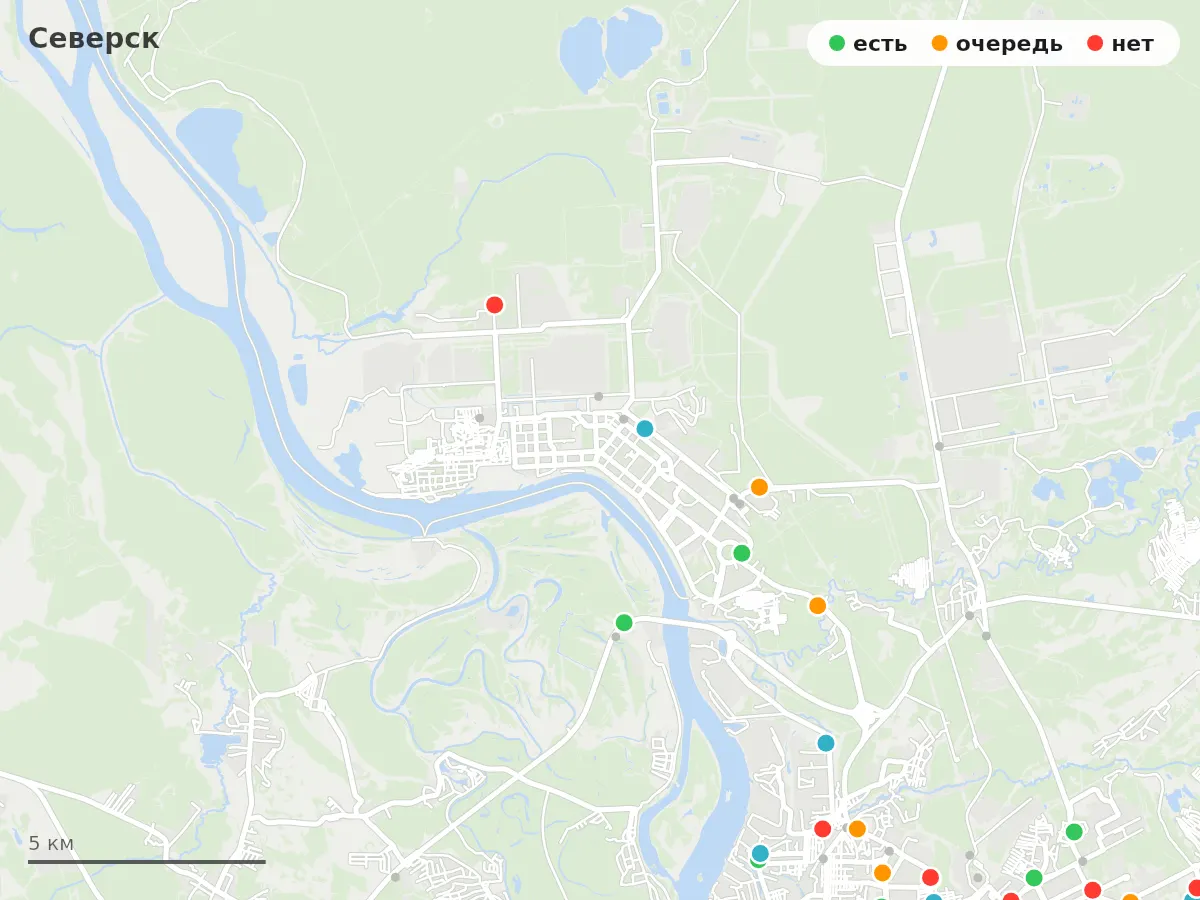Select the teal marker overlapping a green one

click(760, 853)
